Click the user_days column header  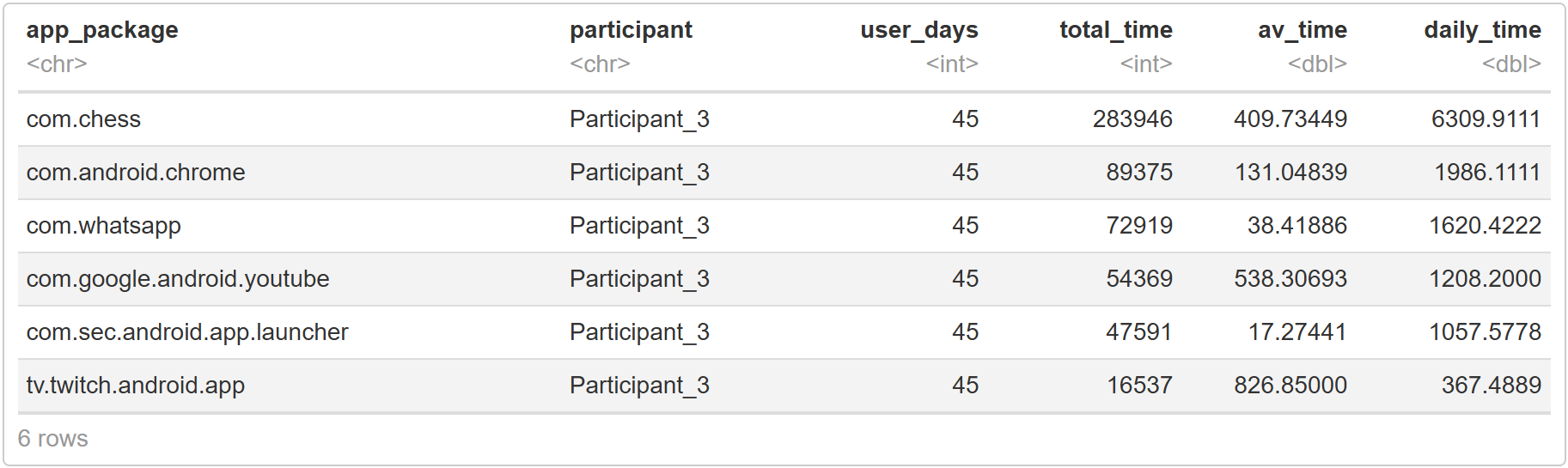[918, 30]
